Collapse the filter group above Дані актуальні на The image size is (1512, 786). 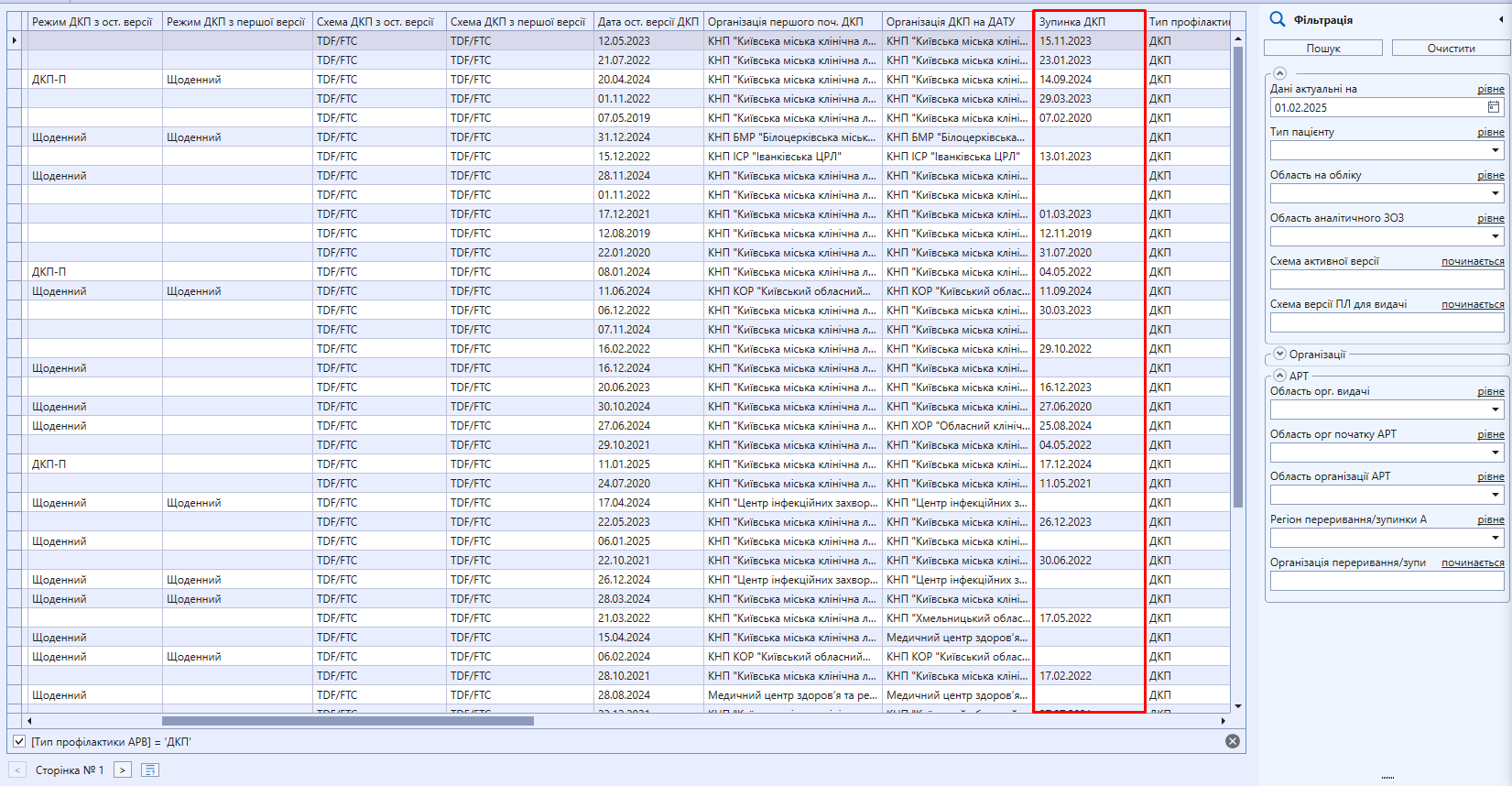(x=1280, y=73)
